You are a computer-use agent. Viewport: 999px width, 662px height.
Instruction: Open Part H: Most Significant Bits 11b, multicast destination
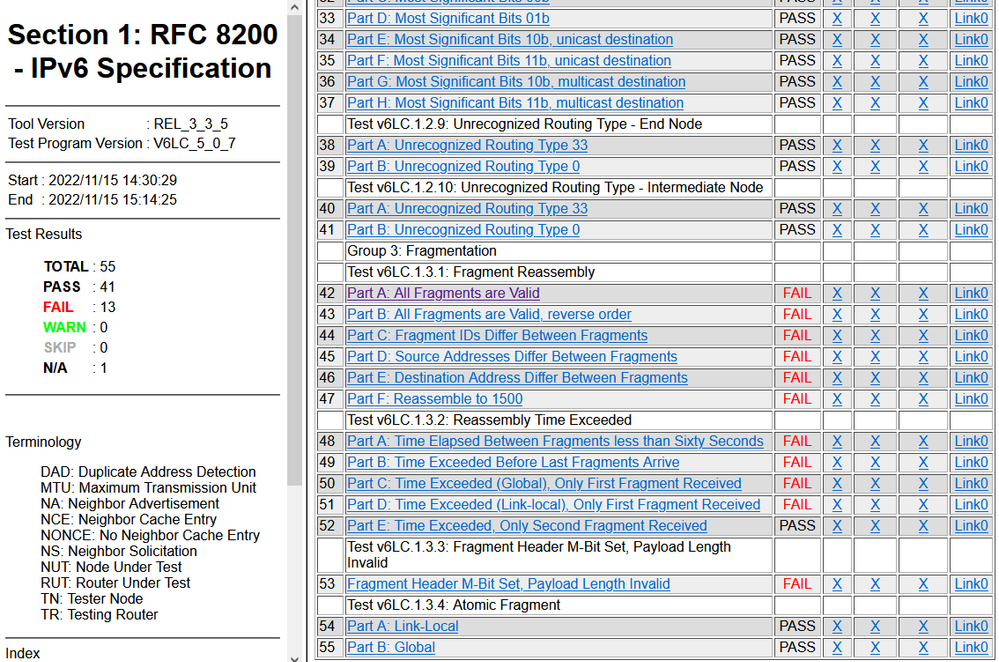[515, 103]
